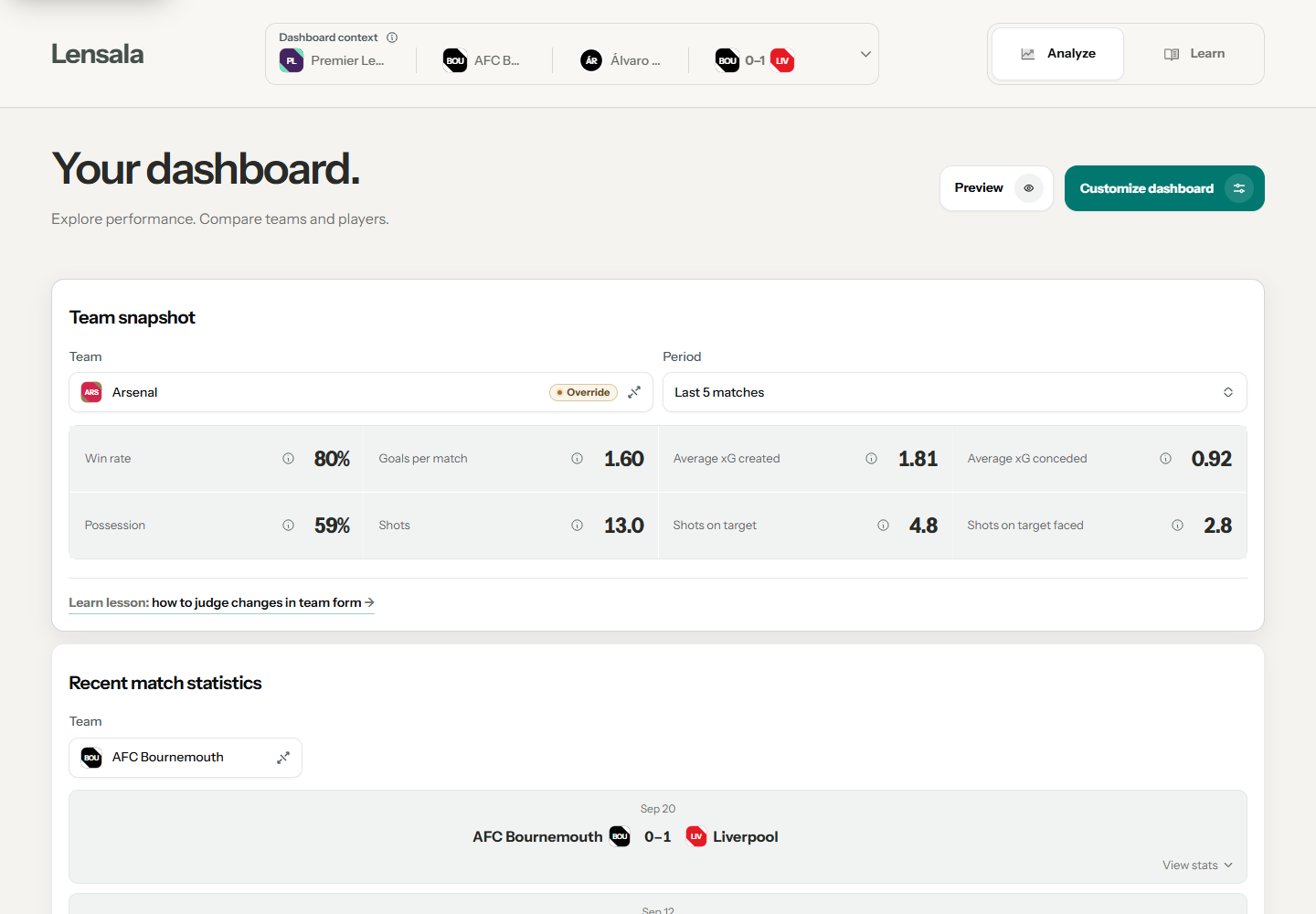Viewport: 1316px width, 914px height.
Task: Click the Preview button
Action: point(996,188)
